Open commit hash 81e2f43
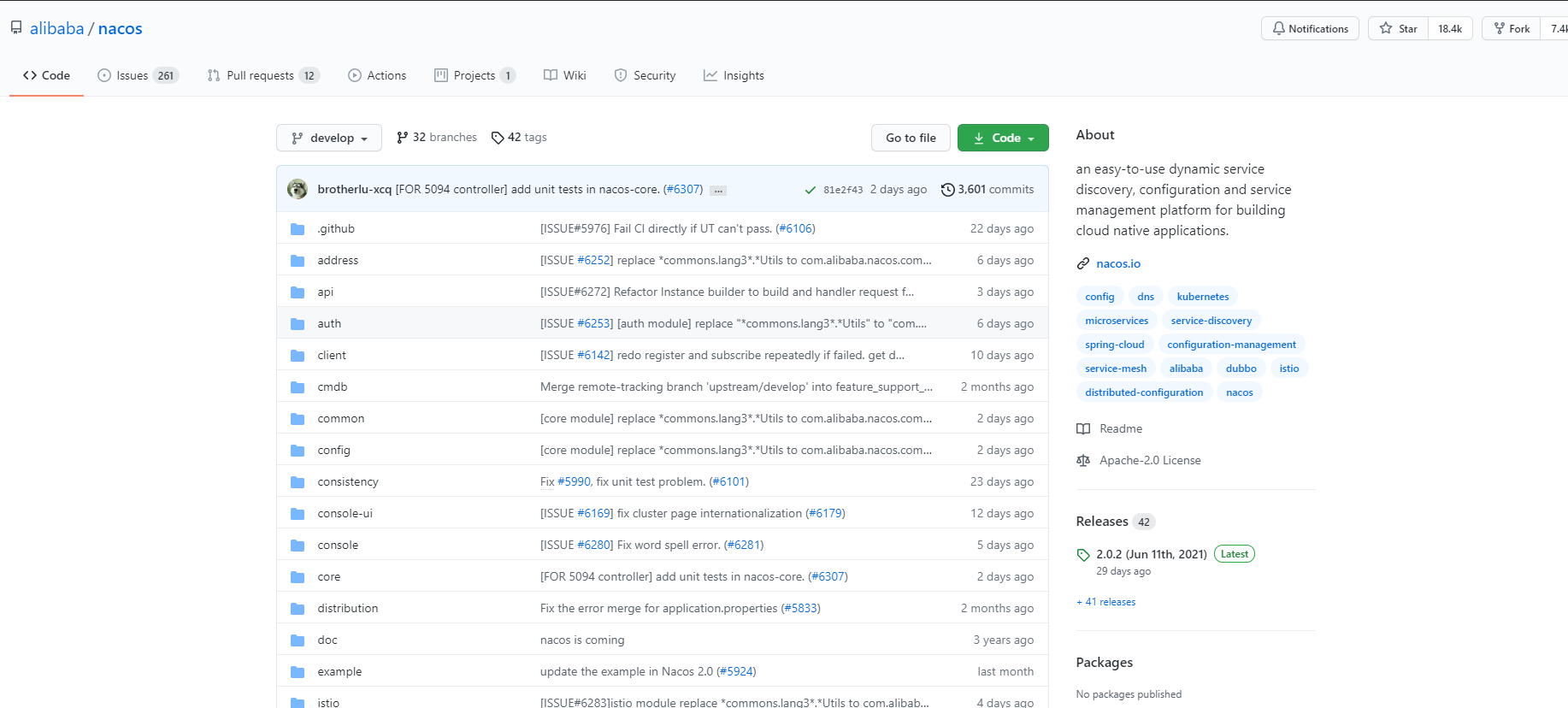Screen dimensions: 1568x708 click(x=843, y=190)
